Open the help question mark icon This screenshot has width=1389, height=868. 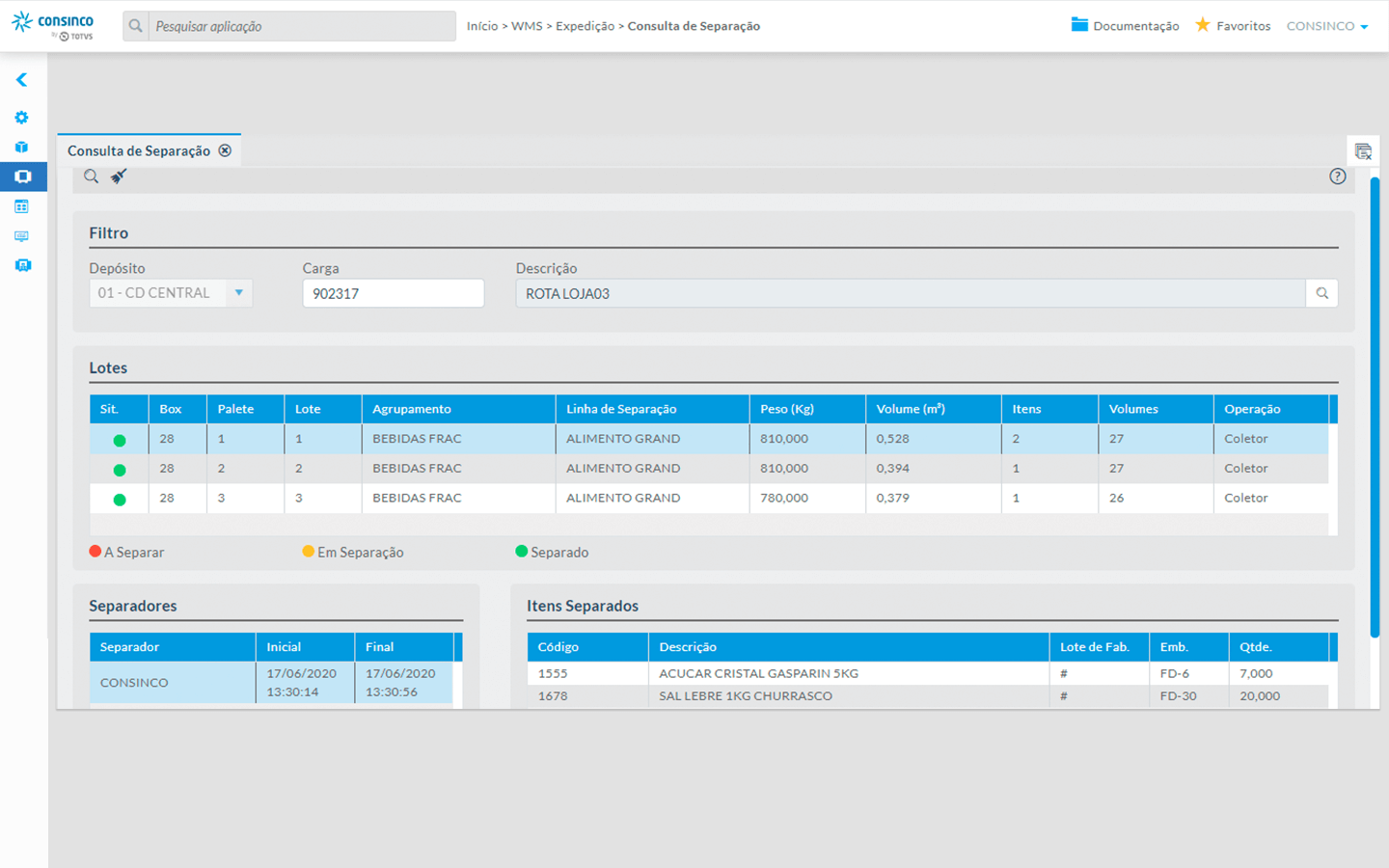pos(1337,176)
